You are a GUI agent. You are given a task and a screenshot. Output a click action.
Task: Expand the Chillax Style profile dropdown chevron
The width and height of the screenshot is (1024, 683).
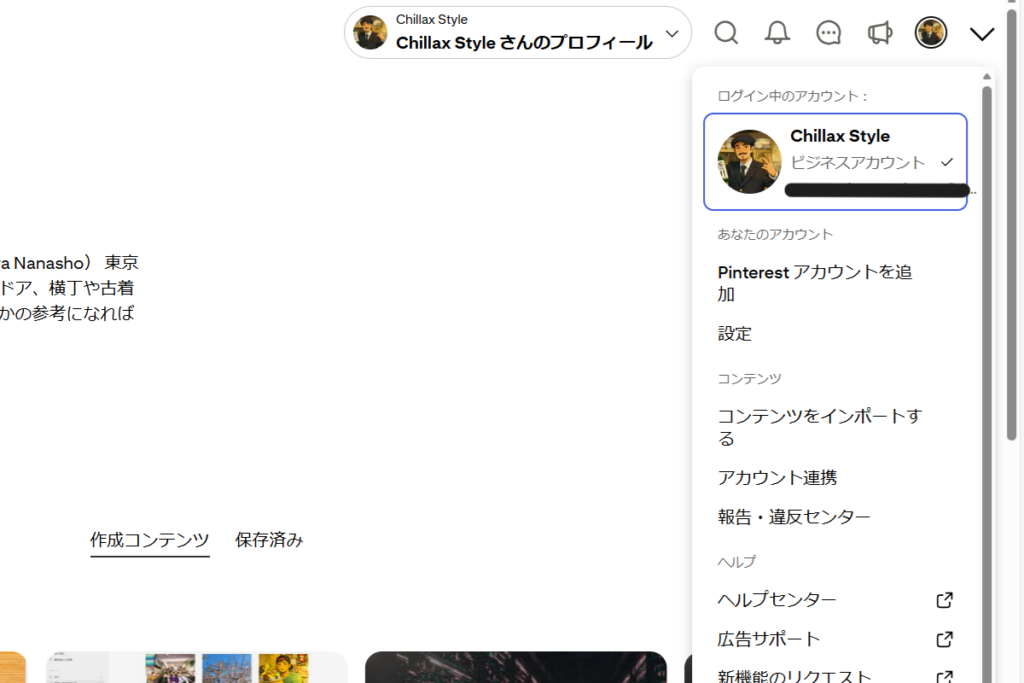[x=672, y=32]
